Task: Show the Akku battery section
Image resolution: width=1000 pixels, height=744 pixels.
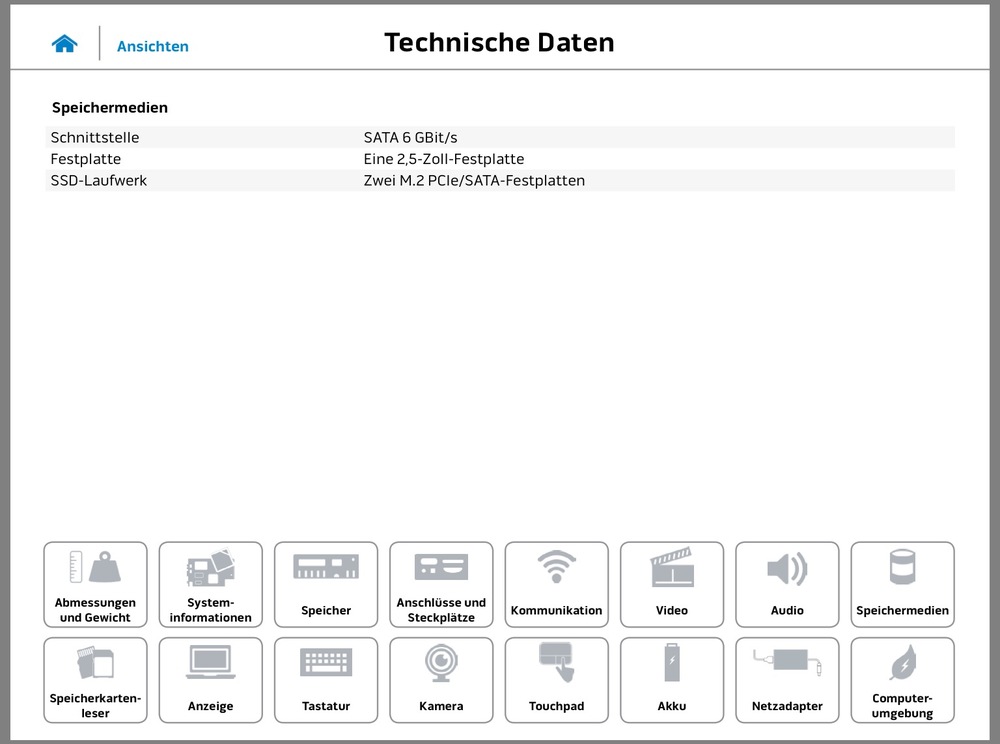Action: click(672, 680)
